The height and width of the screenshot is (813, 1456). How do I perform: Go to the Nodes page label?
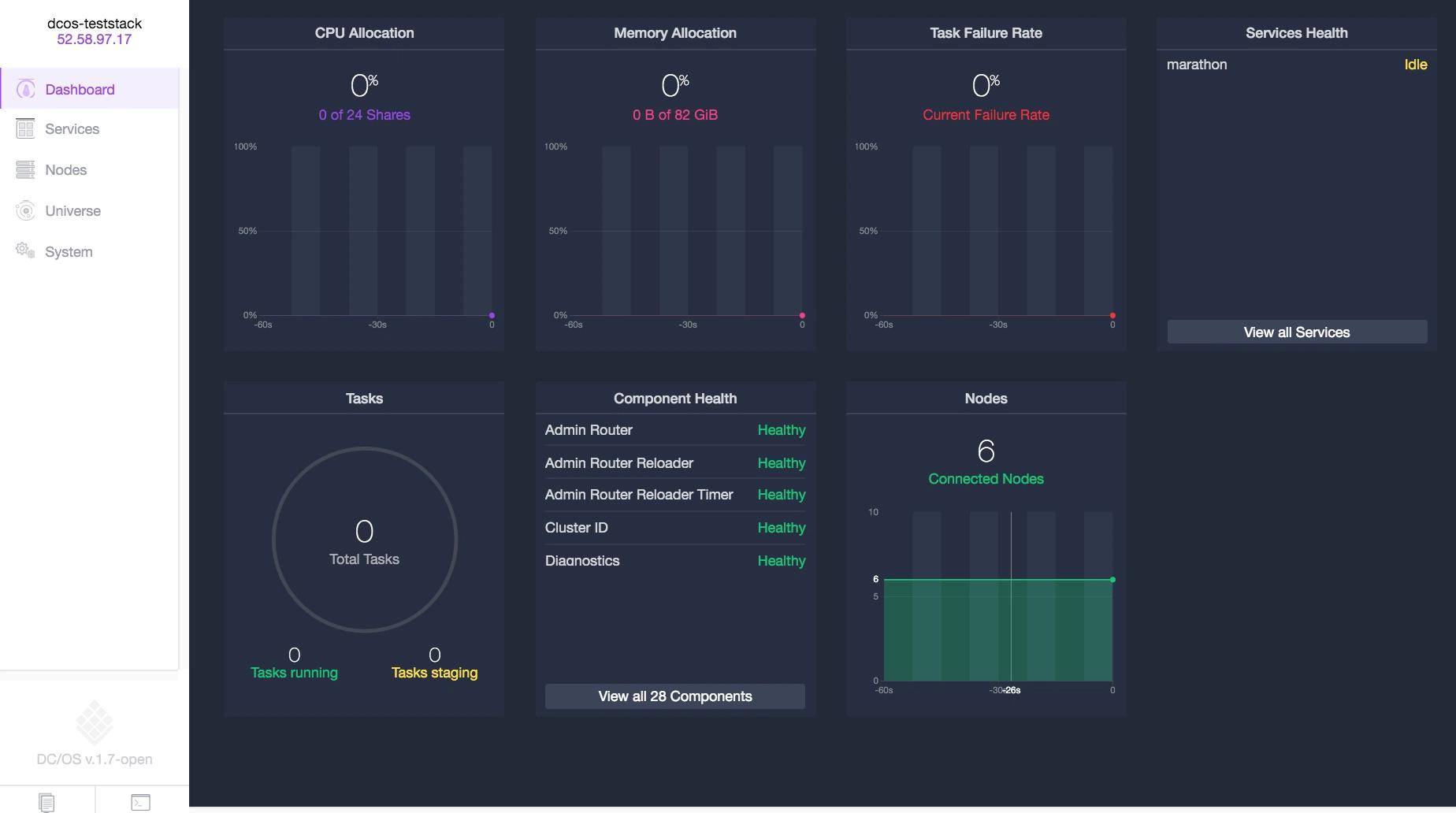(x=66, y=170)
